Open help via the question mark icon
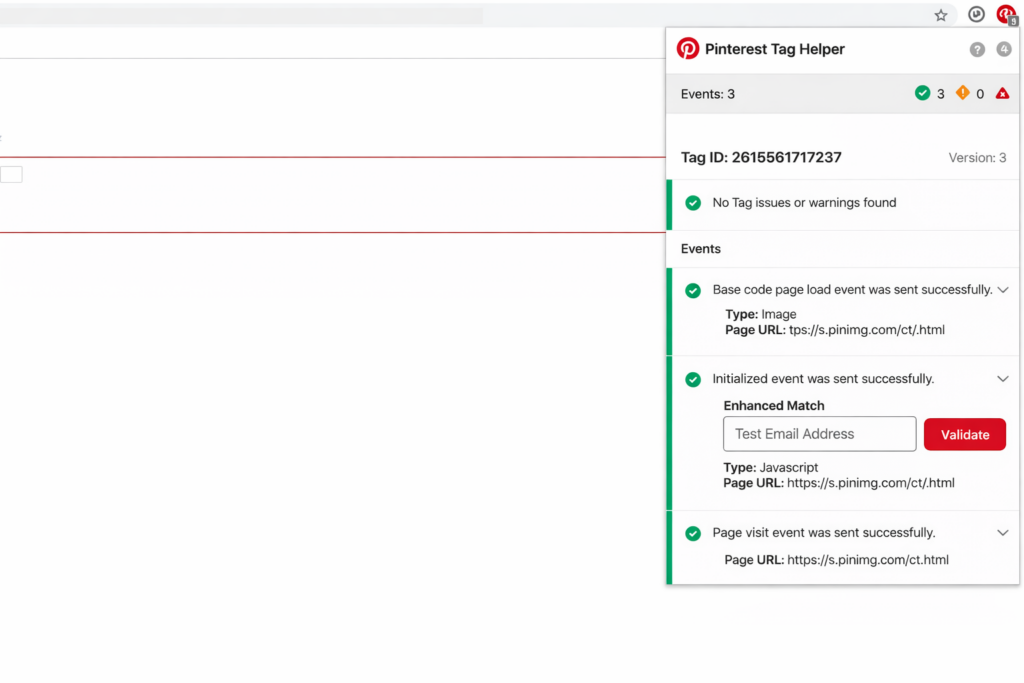The height and width of the screenshot is (683, 1024). [x=977, y=49]
